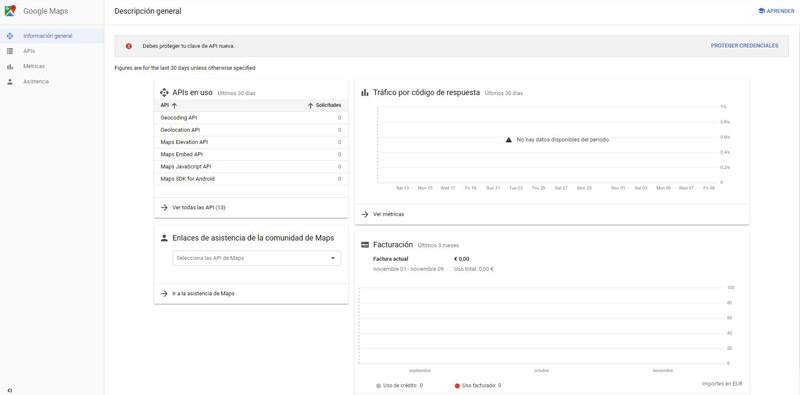Click the Solicitudes column header
Screen dimensions: 800x395
(329, 106)
